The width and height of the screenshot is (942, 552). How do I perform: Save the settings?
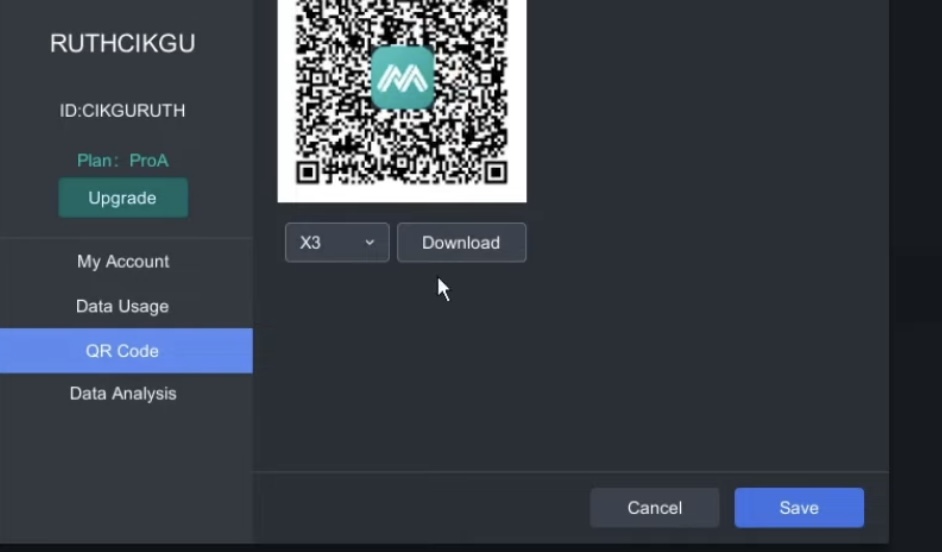pyautogui.click(x=799, y=508)
